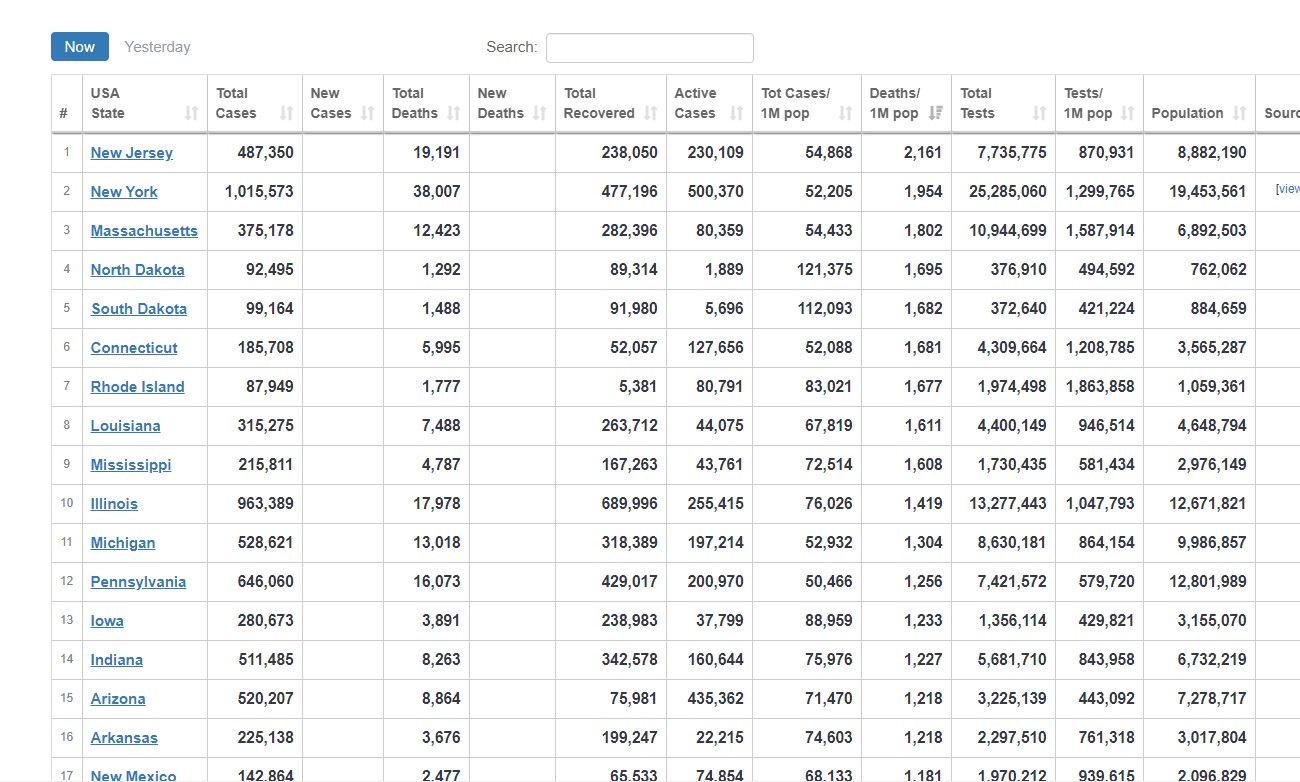
Task: Follow the Rhode Island link
Action: pos(137,387)
